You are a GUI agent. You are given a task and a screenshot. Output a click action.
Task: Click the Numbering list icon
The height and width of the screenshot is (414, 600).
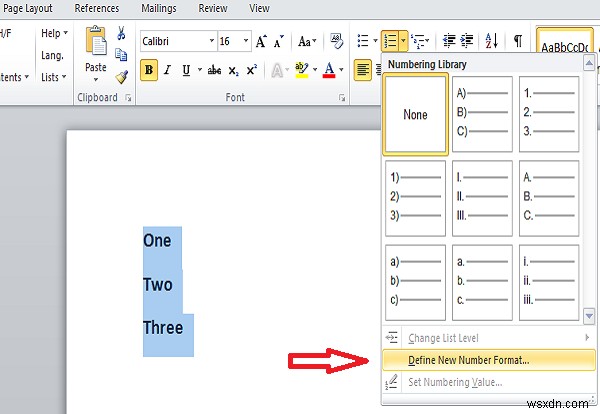point(390,41)
